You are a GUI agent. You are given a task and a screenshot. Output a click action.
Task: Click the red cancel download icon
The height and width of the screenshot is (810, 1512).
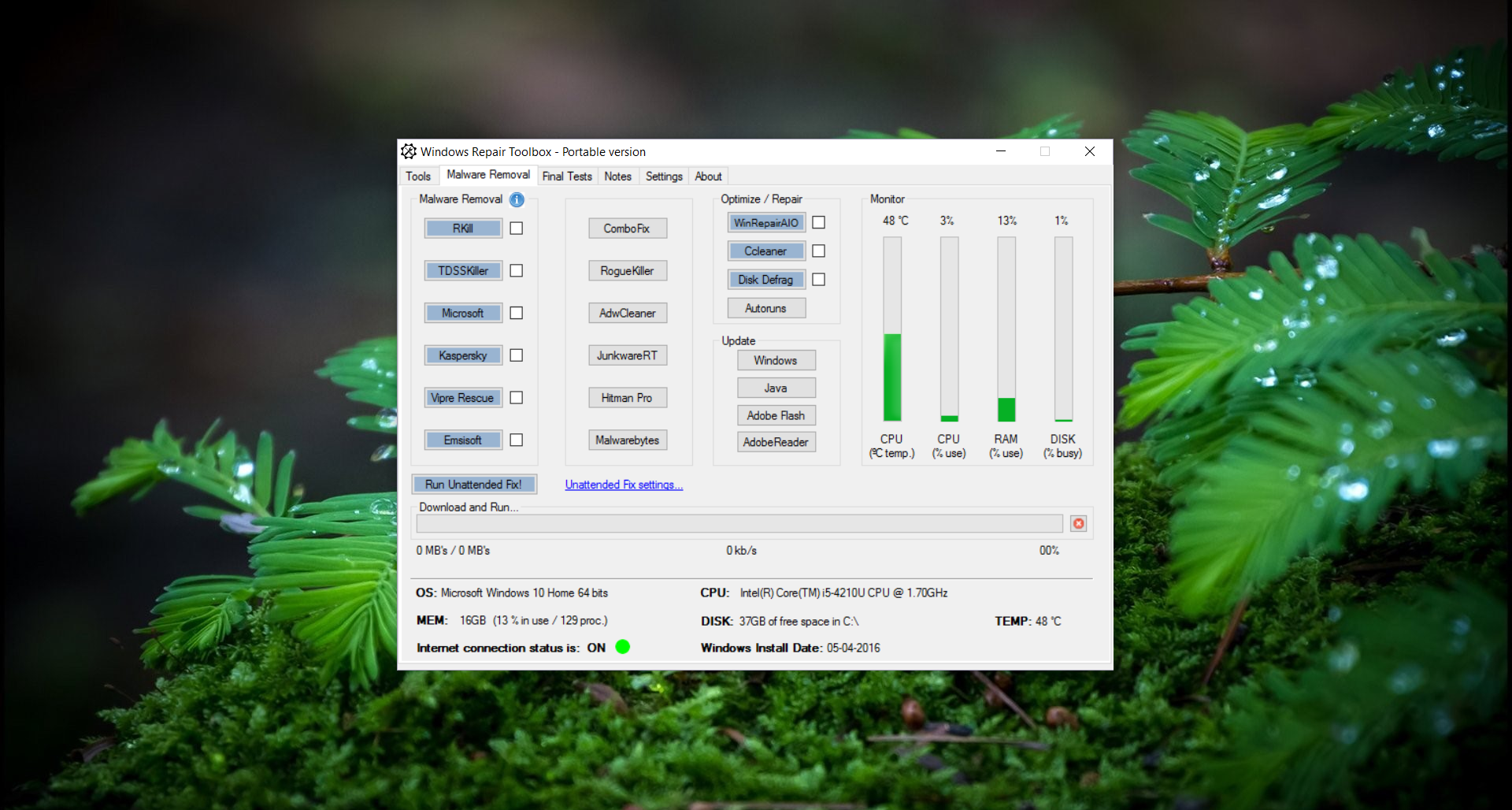pos(1078,523)
